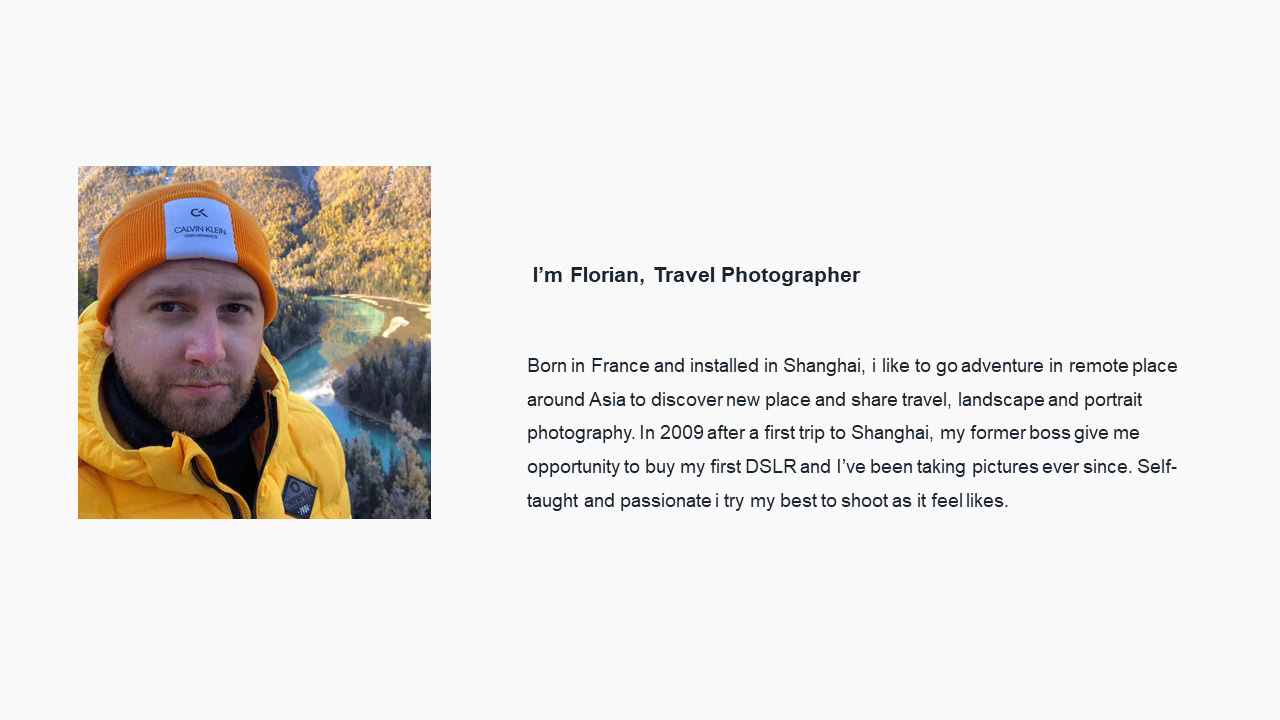Image resolution: width=1280 pixels, height=720 pixels.
Task: Click the word "Asia" in the paragraph
Action: coord(607,400)
